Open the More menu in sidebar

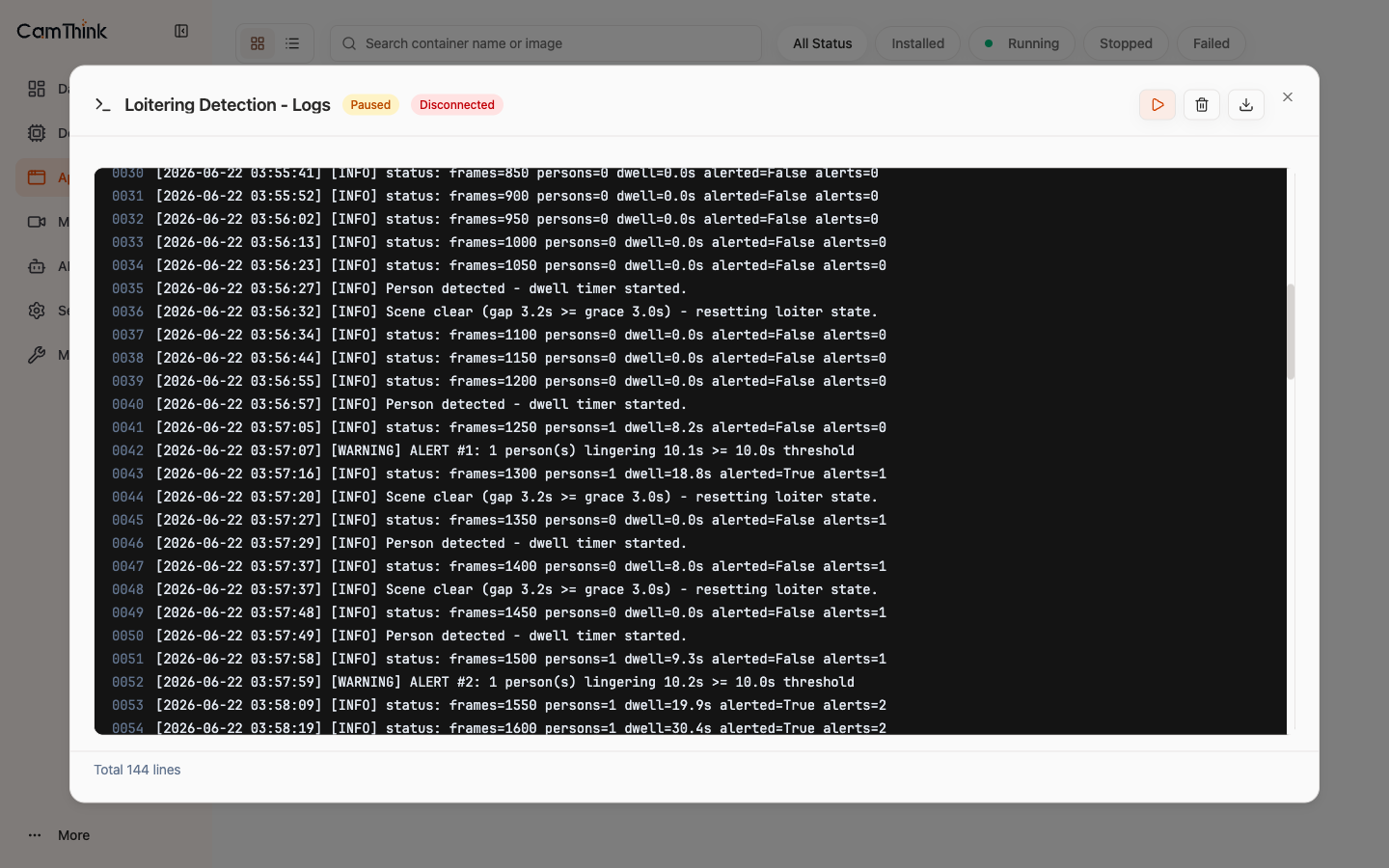pyautogui.click(x=59, y=835)
